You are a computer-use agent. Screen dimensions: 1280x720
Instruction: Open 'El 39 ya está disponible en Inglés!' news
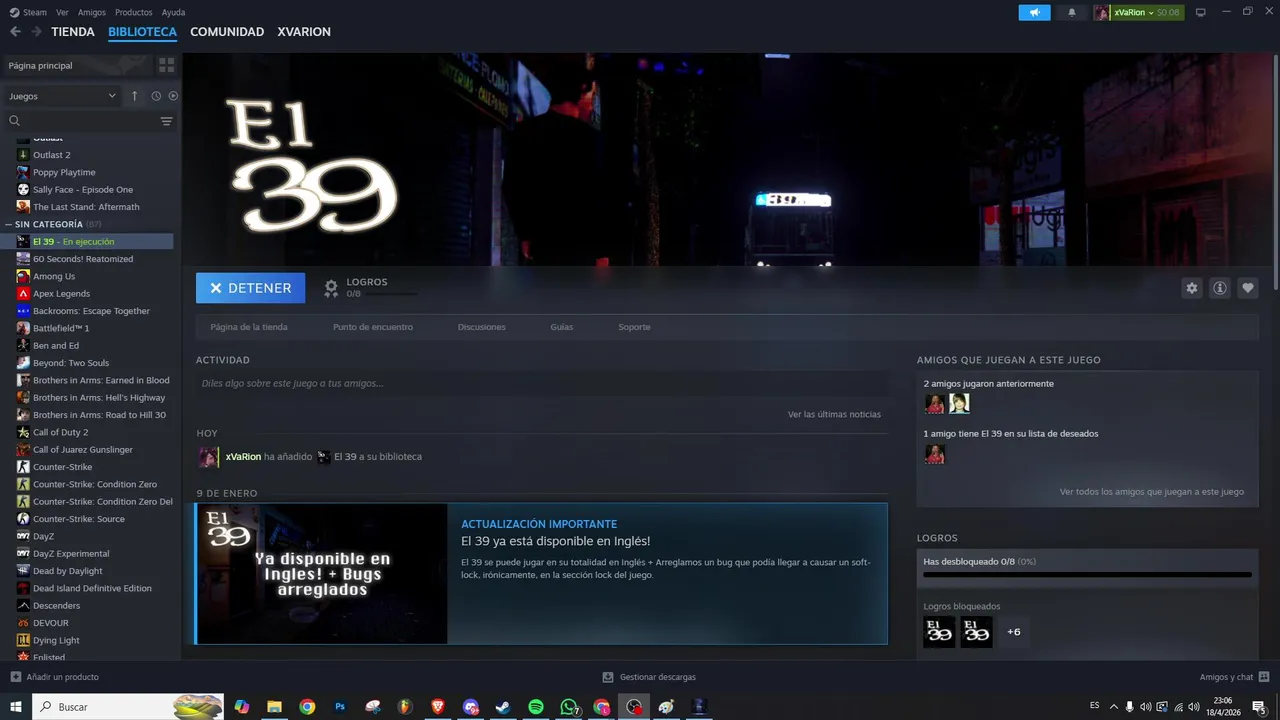(x=555, y=541)
